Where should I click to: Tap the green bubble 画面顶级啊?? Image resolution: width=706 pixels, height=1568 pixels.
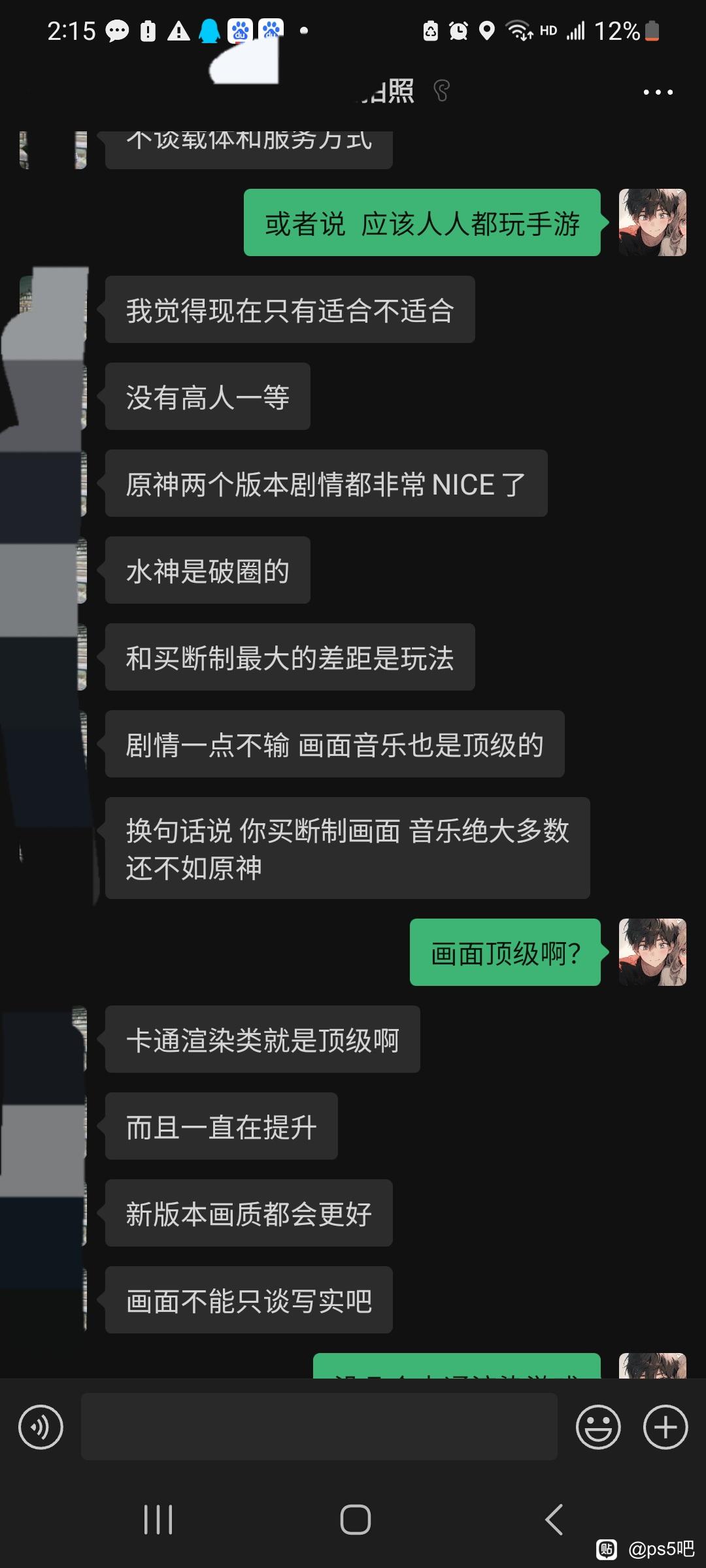pos(505,952)
